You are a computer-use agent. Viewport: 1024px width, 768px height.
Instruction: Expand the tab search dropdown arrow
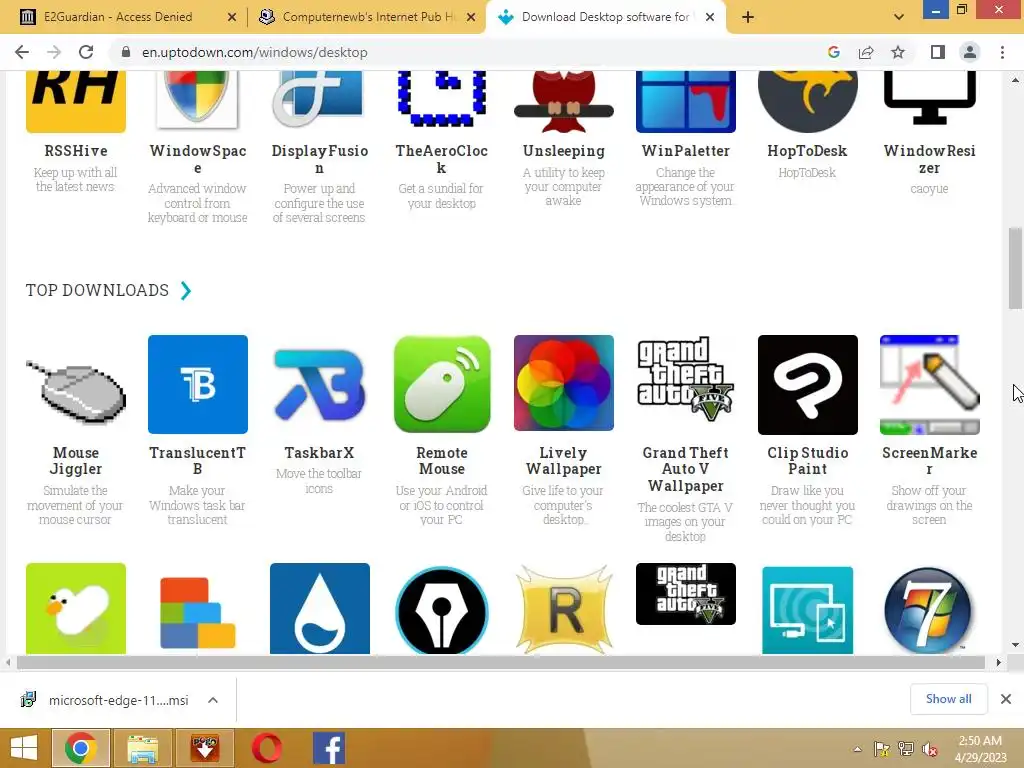pyautogui.click(x=899, y=17)
